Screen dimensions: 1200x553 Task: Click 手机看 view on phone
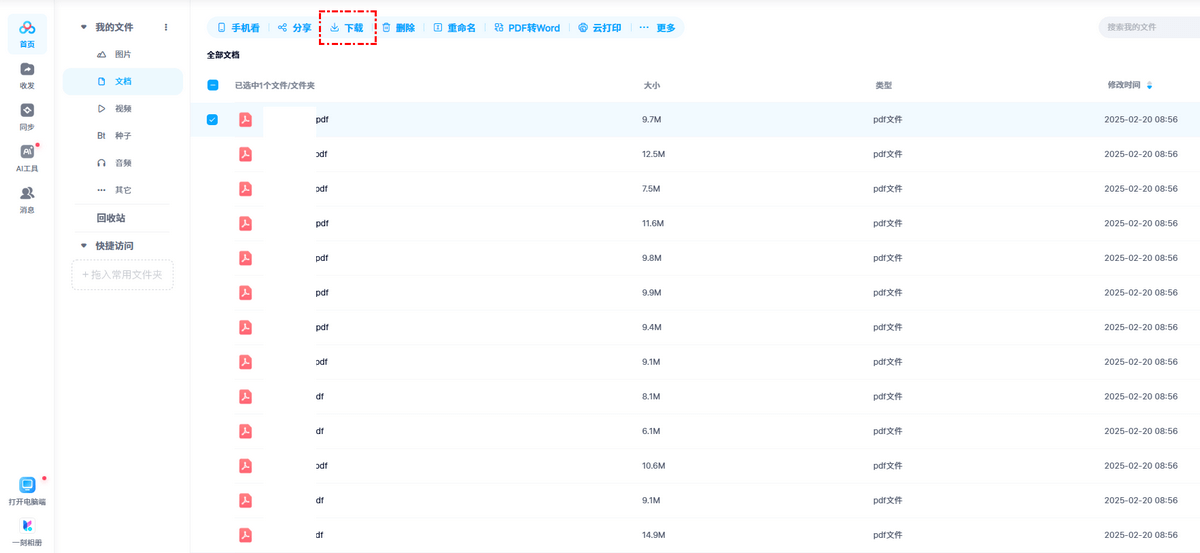click(238, 28)
